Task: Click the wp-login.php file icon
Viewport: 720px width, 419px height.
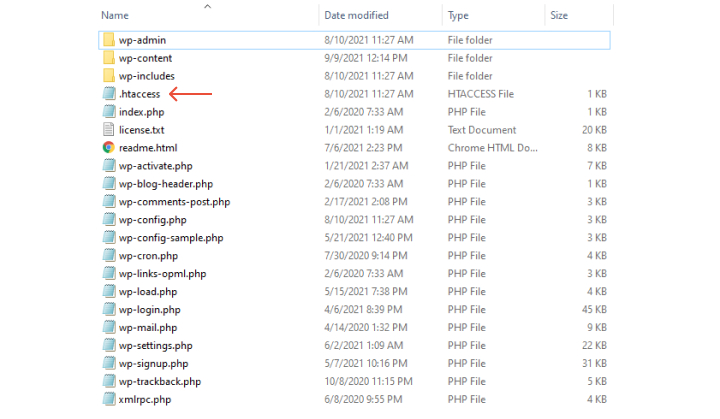Action: [x=109, y=309]
